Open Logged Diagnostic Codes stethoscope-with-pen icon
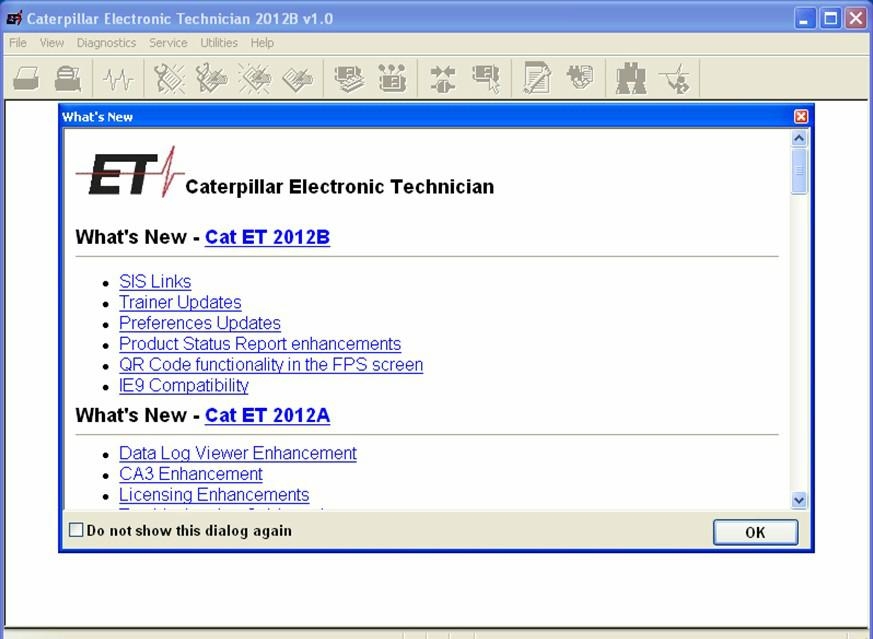 point(211,78)
